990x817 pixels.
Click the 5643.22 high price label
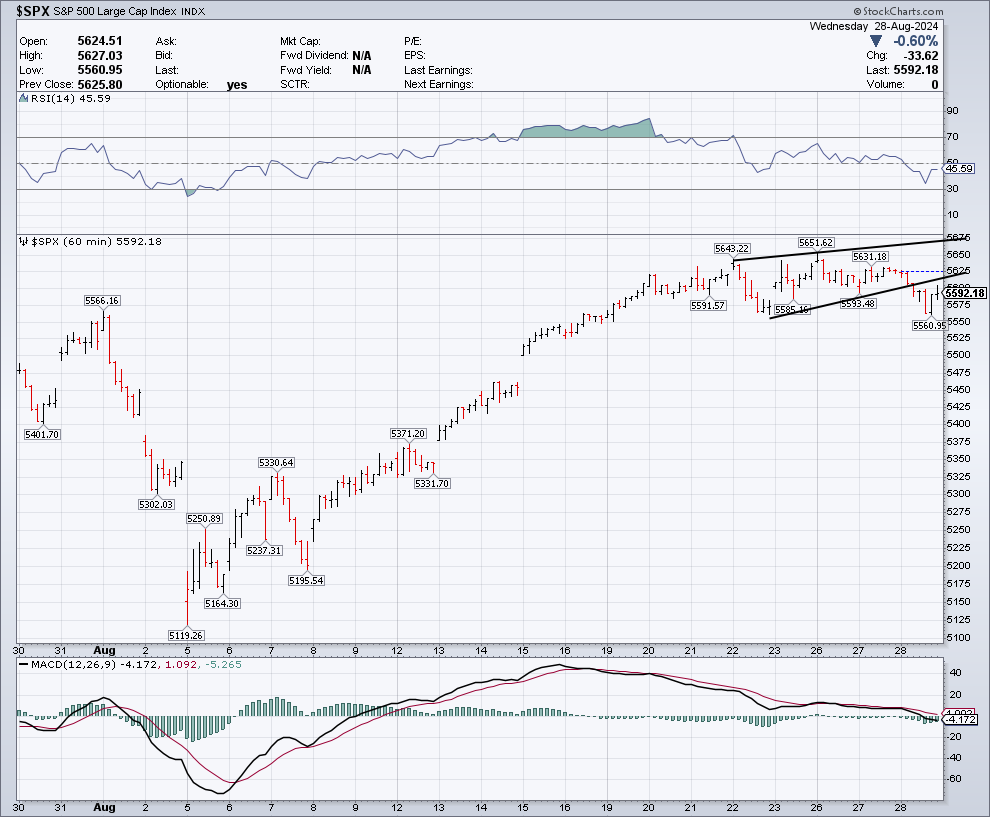coord(732,249)
